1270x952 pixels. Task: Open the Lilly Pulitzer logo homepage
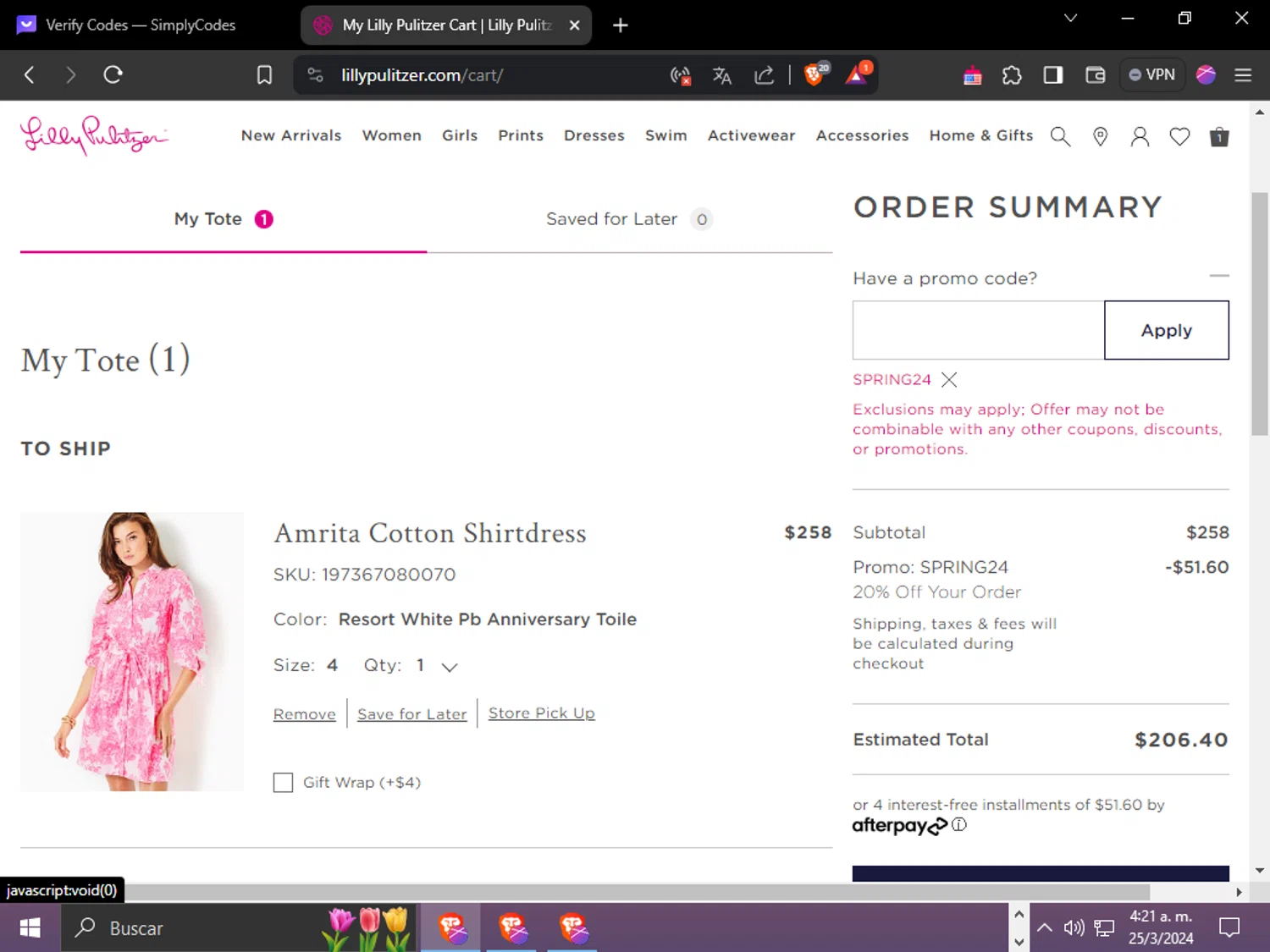[x=94, y=135]
